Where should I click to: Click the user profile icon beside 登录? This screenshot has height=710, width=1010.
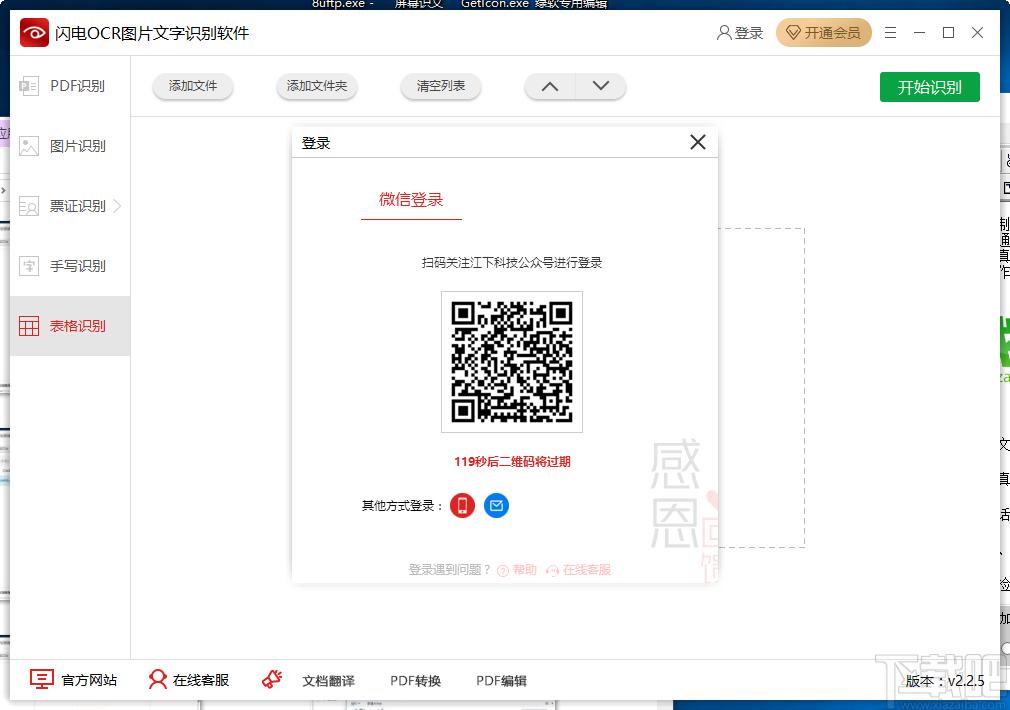(x=724, y=33)
